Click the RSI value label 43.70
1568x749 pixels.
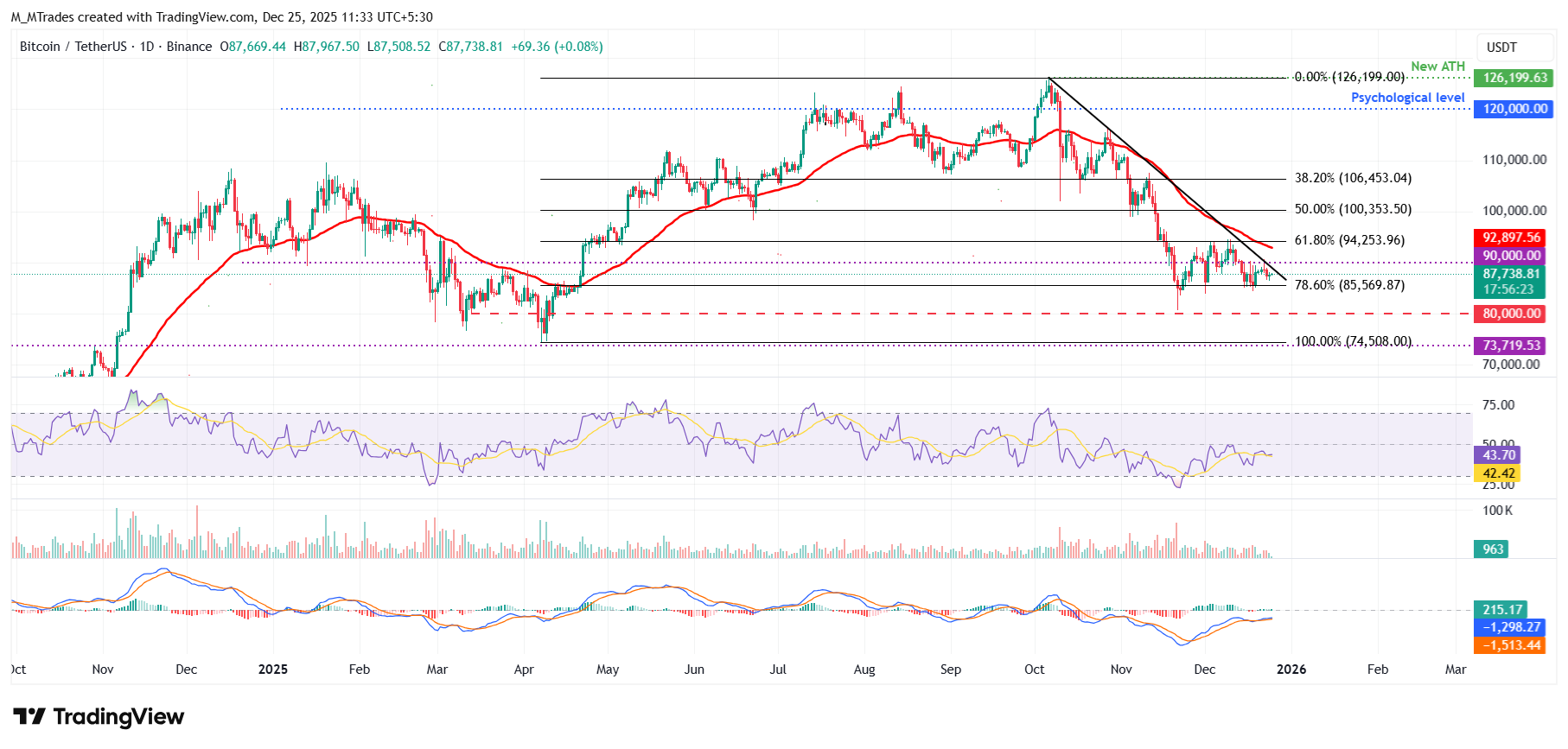pyautogui.click(x=1498, y=455)
